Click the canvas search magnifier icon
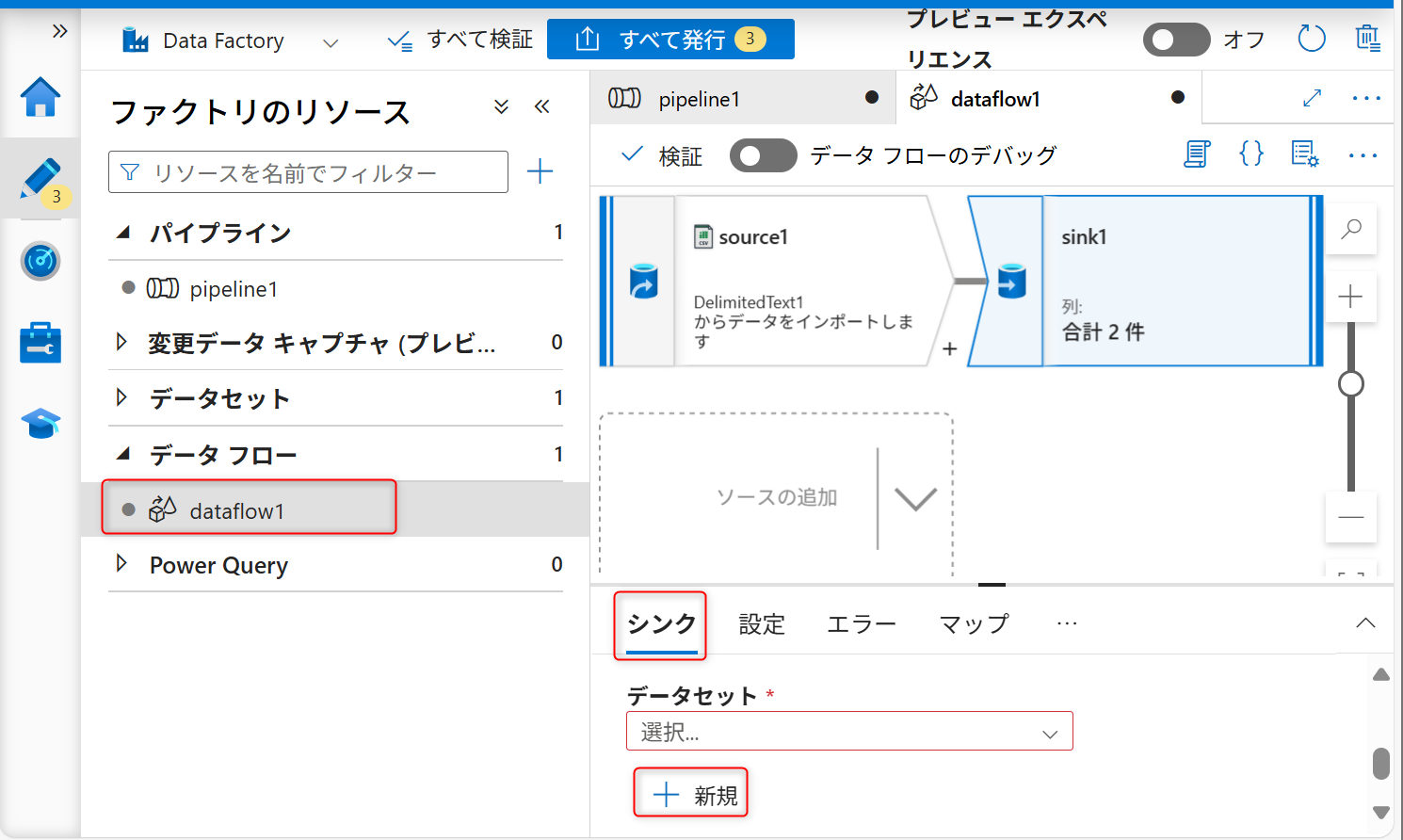This screenshot has height=840, width=1403. coord(1351,229)
